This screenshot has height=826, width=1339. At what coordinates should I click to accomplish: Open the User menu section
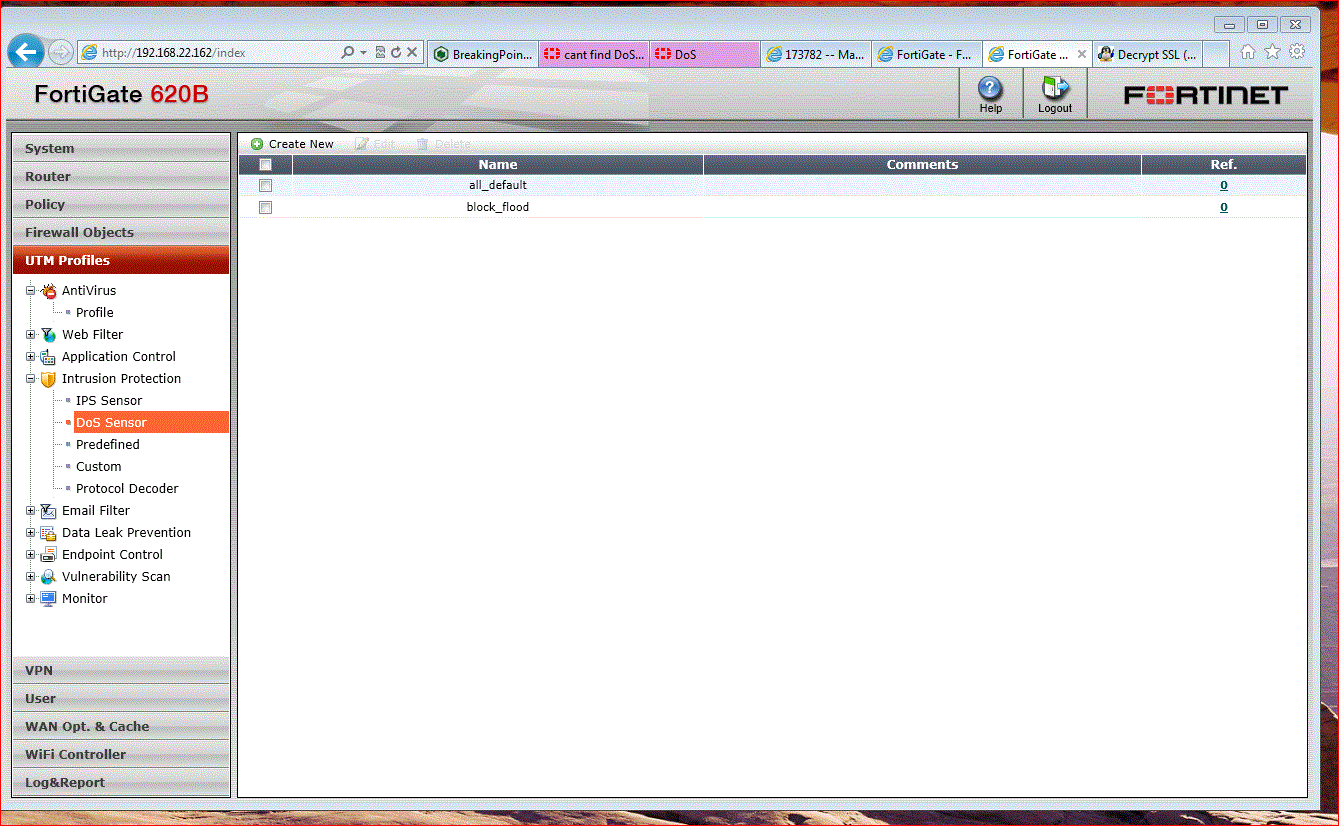[121, 698]
